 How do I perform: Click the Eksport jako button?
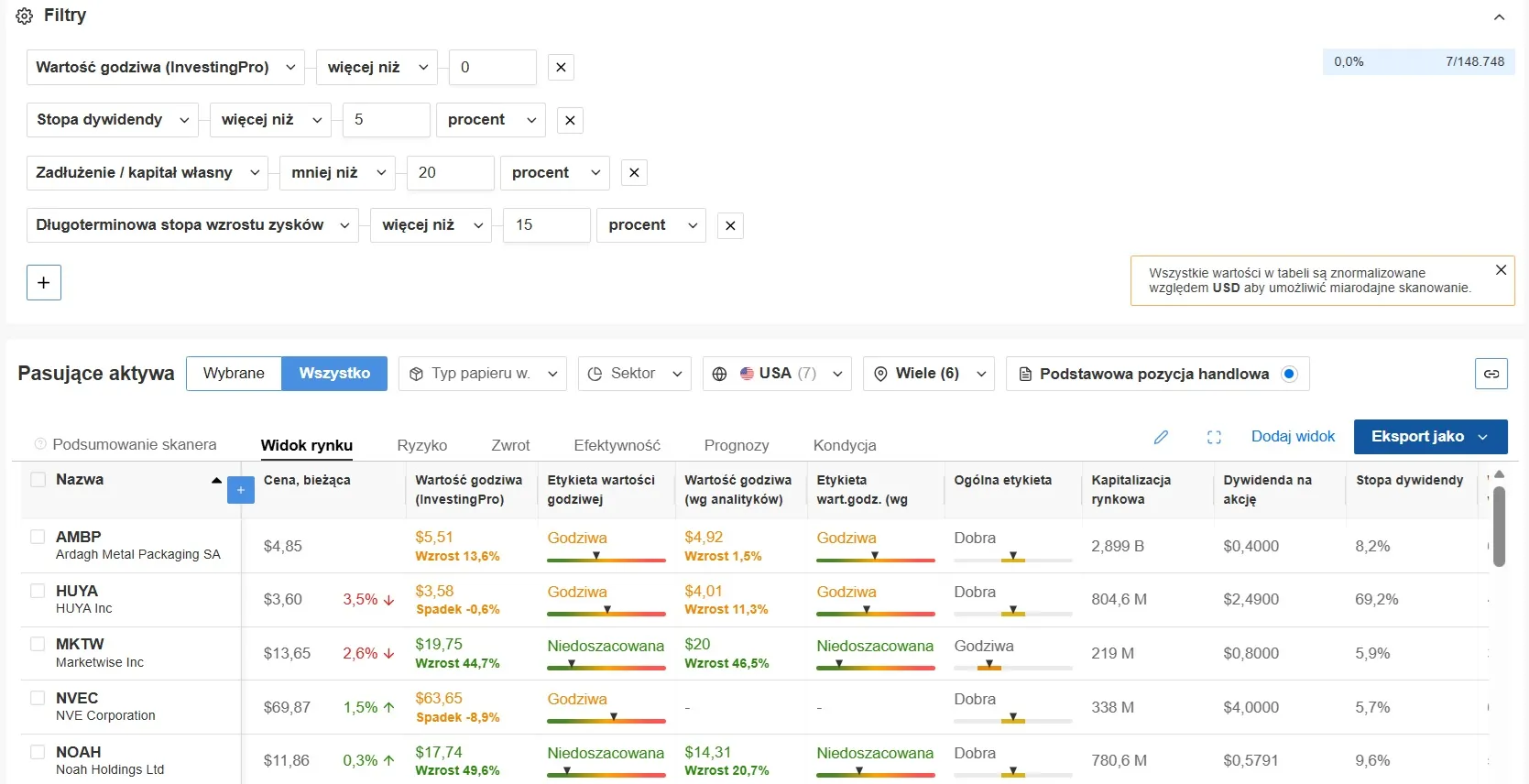pyautogui.click(x=1429, y=437)
